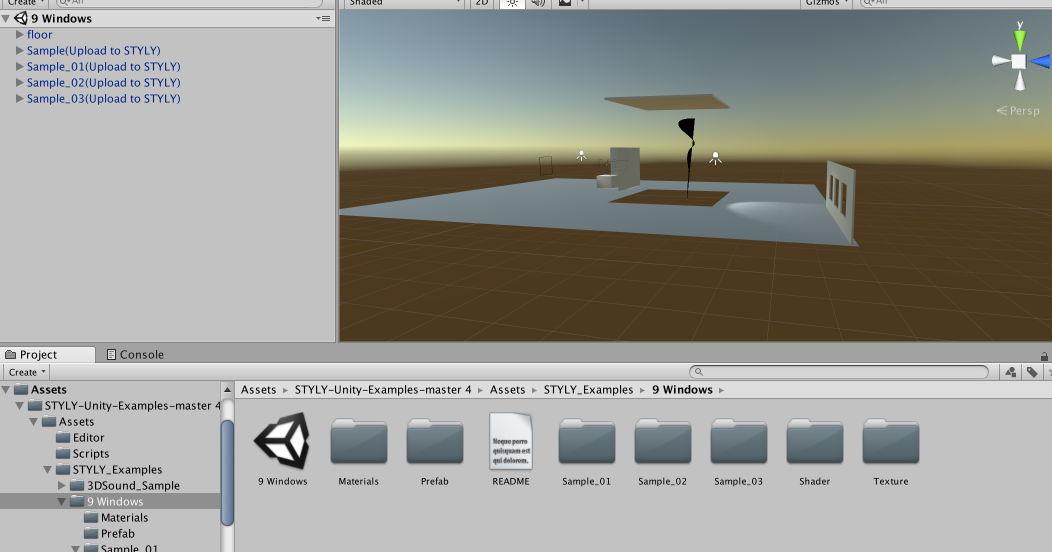Open the 9 Windows scene asset thumbnail

(282, 441)
